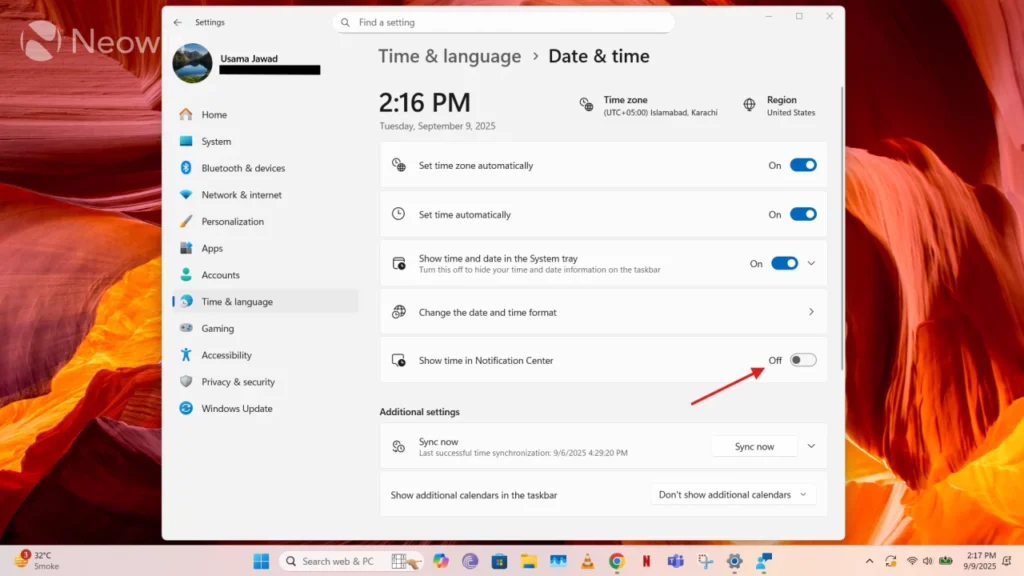Open the Bluetooth & devices section
Image resolution: width=1024 pixels, height=576 pixels.
coord(242,168)
